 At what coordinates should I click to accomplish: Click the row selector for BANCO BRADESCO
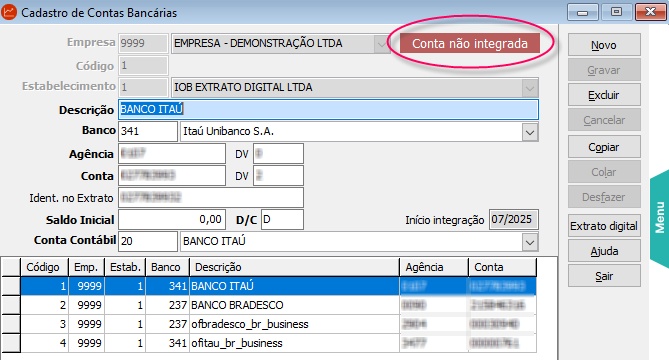[11, 305]
